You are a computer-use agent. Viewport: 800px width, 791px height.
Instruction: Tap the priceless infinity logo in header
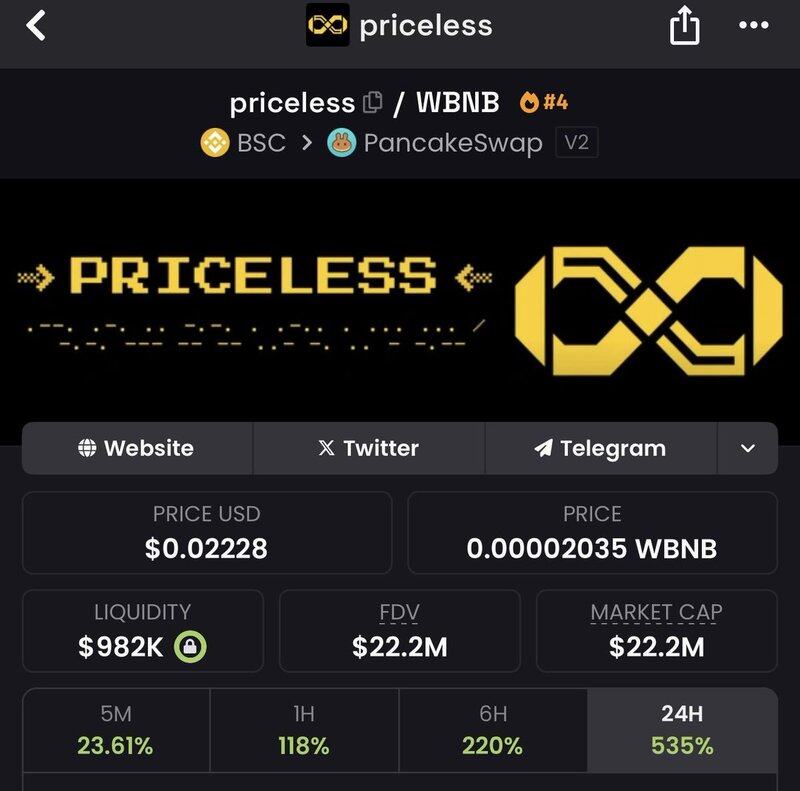click(x=328, y=26)
